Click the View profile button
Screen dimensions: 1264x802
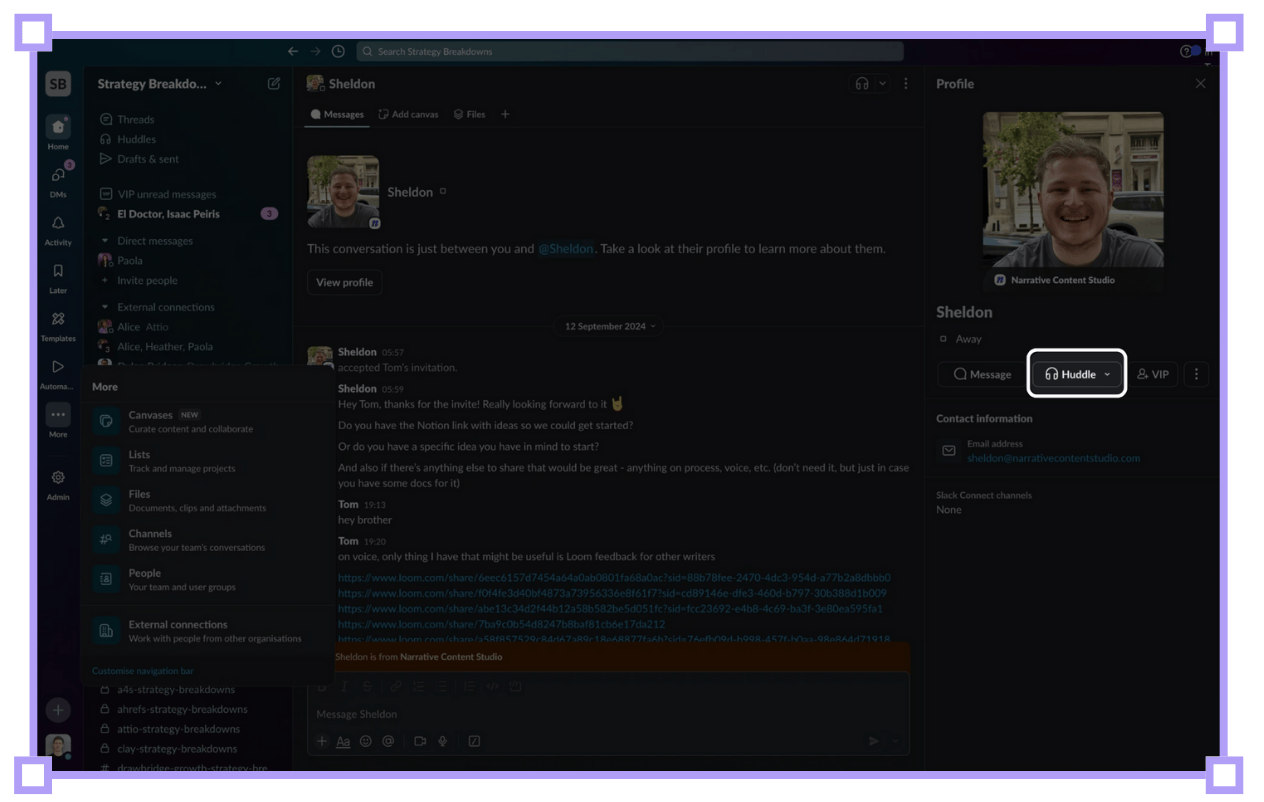(x=344, y=282)
